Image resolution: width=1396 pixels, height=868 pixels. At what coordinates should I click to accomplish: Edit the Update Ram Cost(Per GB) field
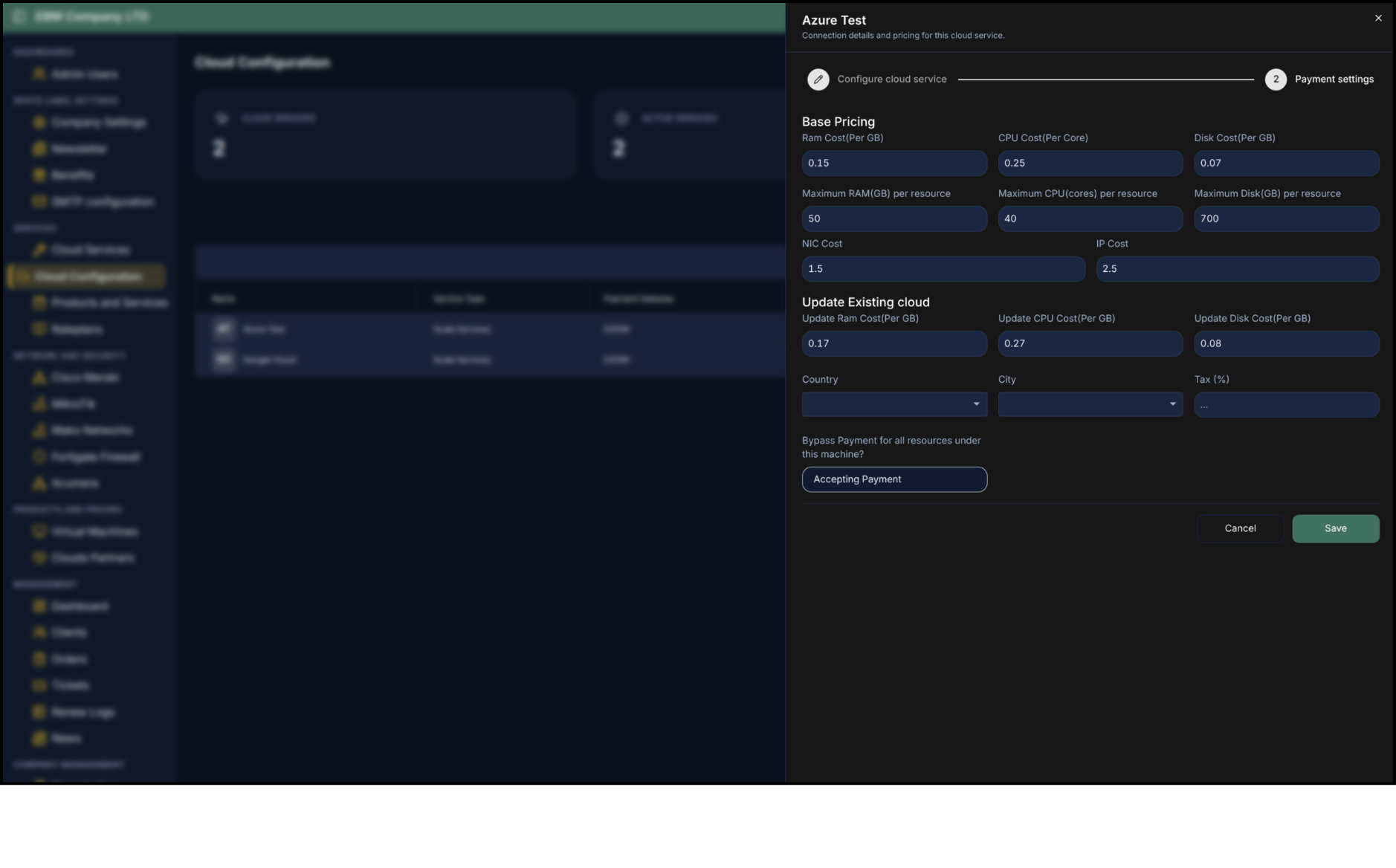point(894,344)
